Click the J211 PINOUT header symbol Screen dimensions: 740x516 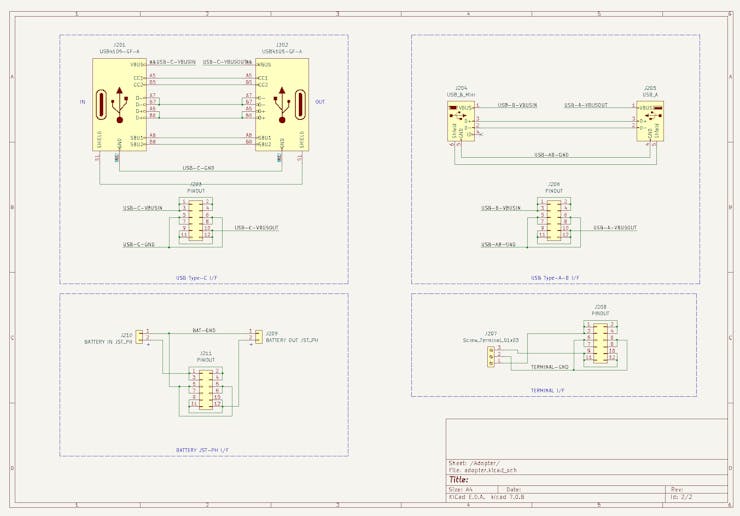pos(206,389)
